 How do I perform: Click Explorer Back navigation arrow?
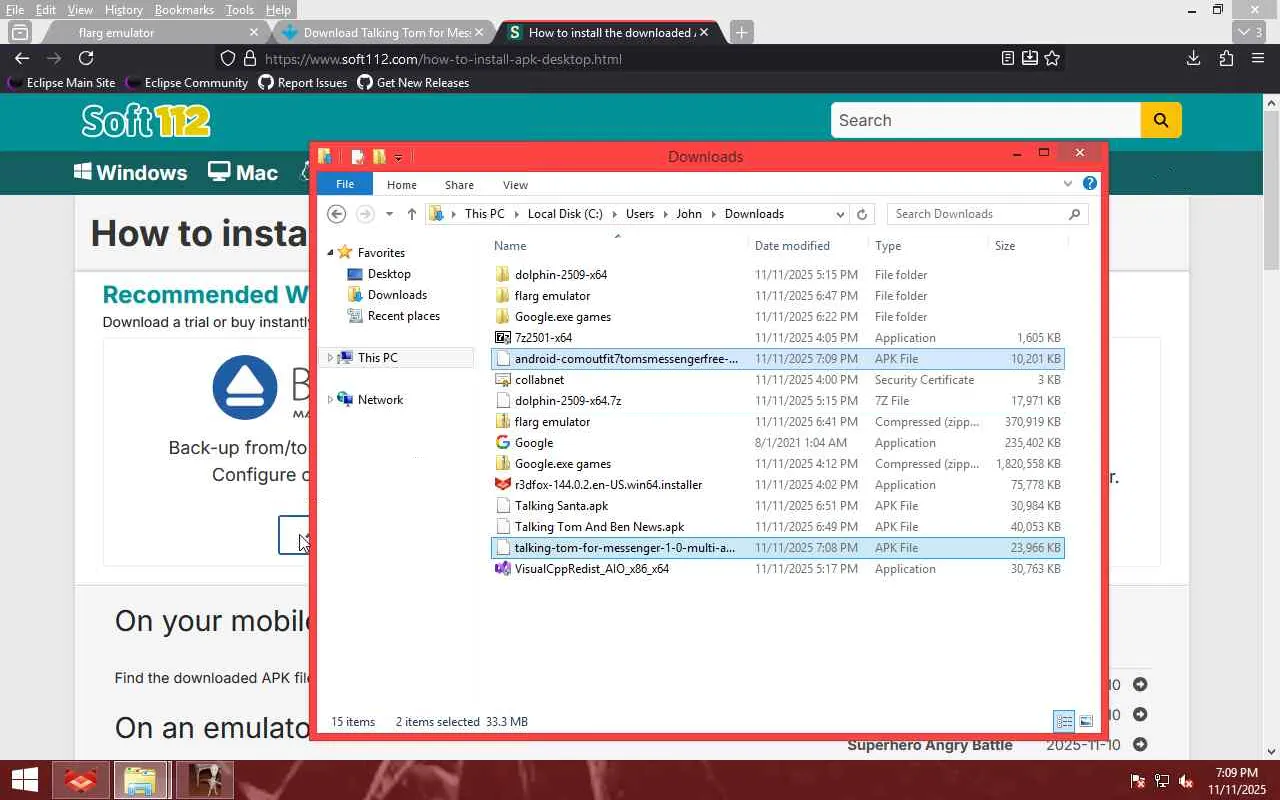click(x=337, y=214)
